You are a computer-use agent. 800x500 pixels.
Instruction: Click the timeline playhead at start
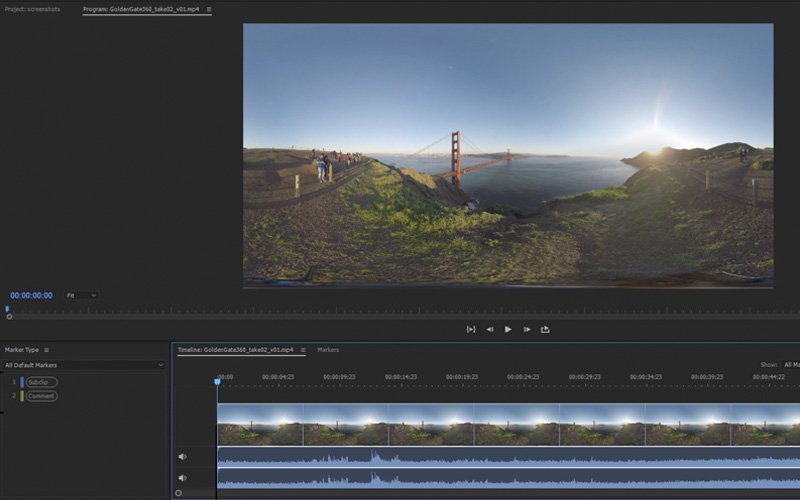click(217, 380)
